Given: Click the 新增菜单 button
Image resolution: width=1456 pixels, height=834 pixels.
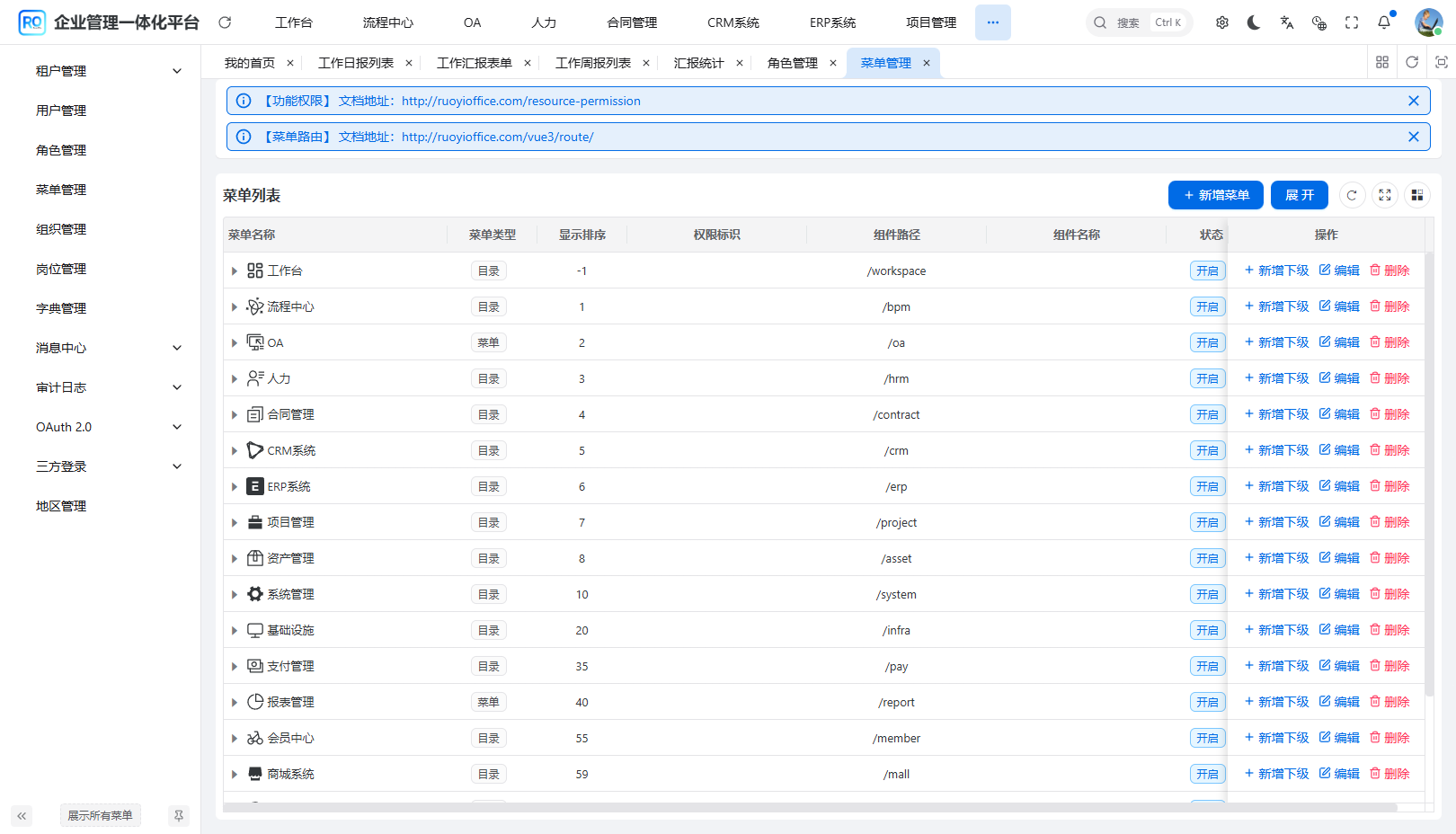Looking at the screenshot, I should coord(1216,195).
